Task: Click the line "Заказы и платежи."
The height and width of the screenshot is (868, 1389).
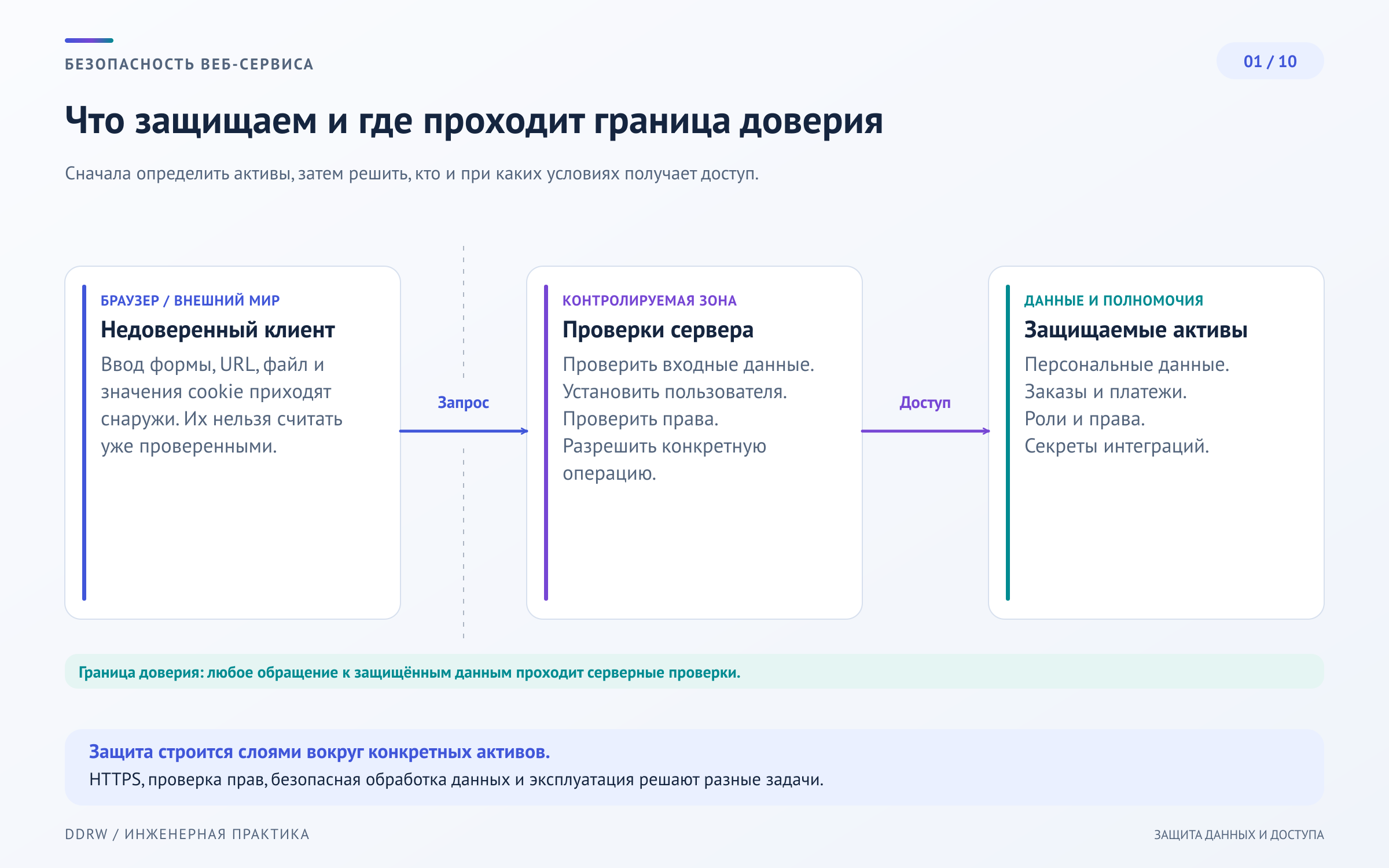Action: tap(1105, 392)
